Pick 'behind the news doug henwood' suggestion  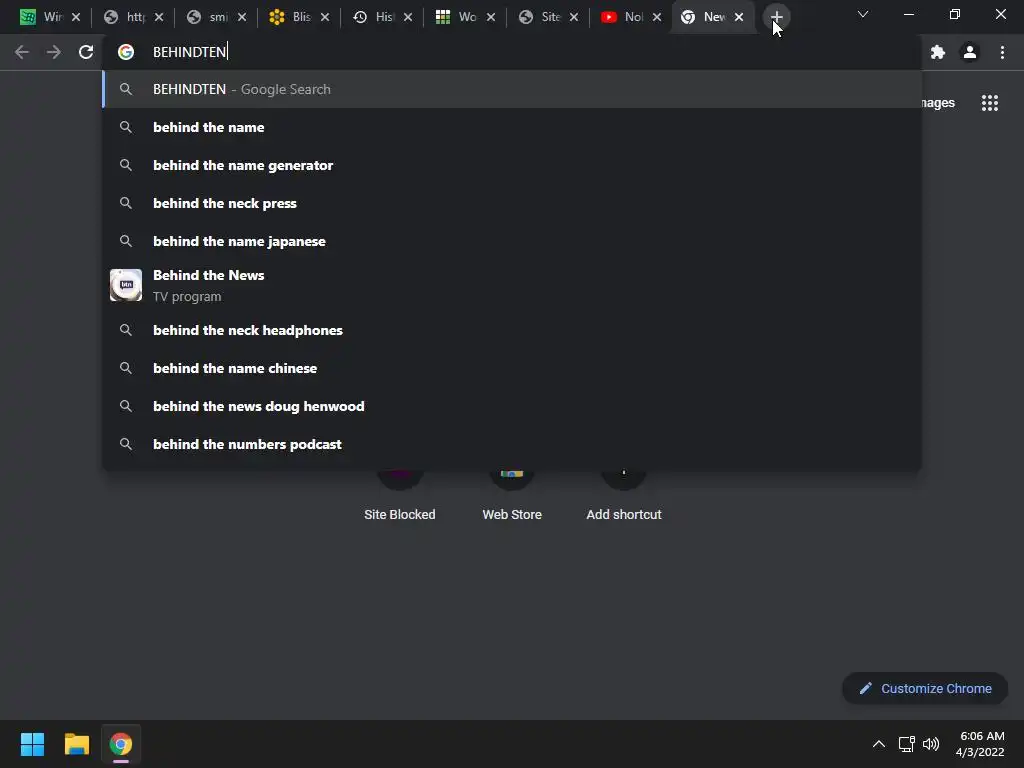coord(512,406)
